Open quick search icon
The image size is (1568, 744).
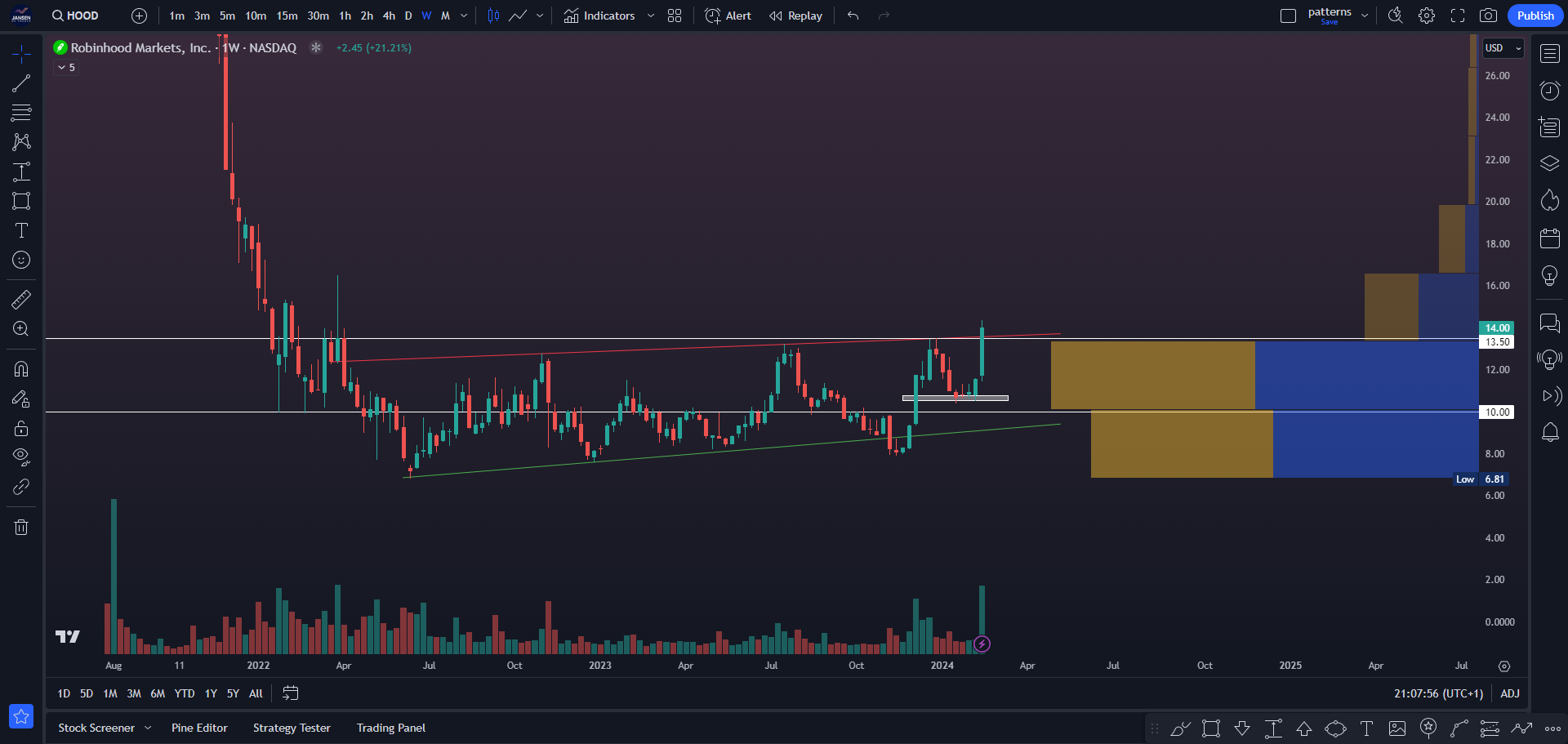[1396, 16]
